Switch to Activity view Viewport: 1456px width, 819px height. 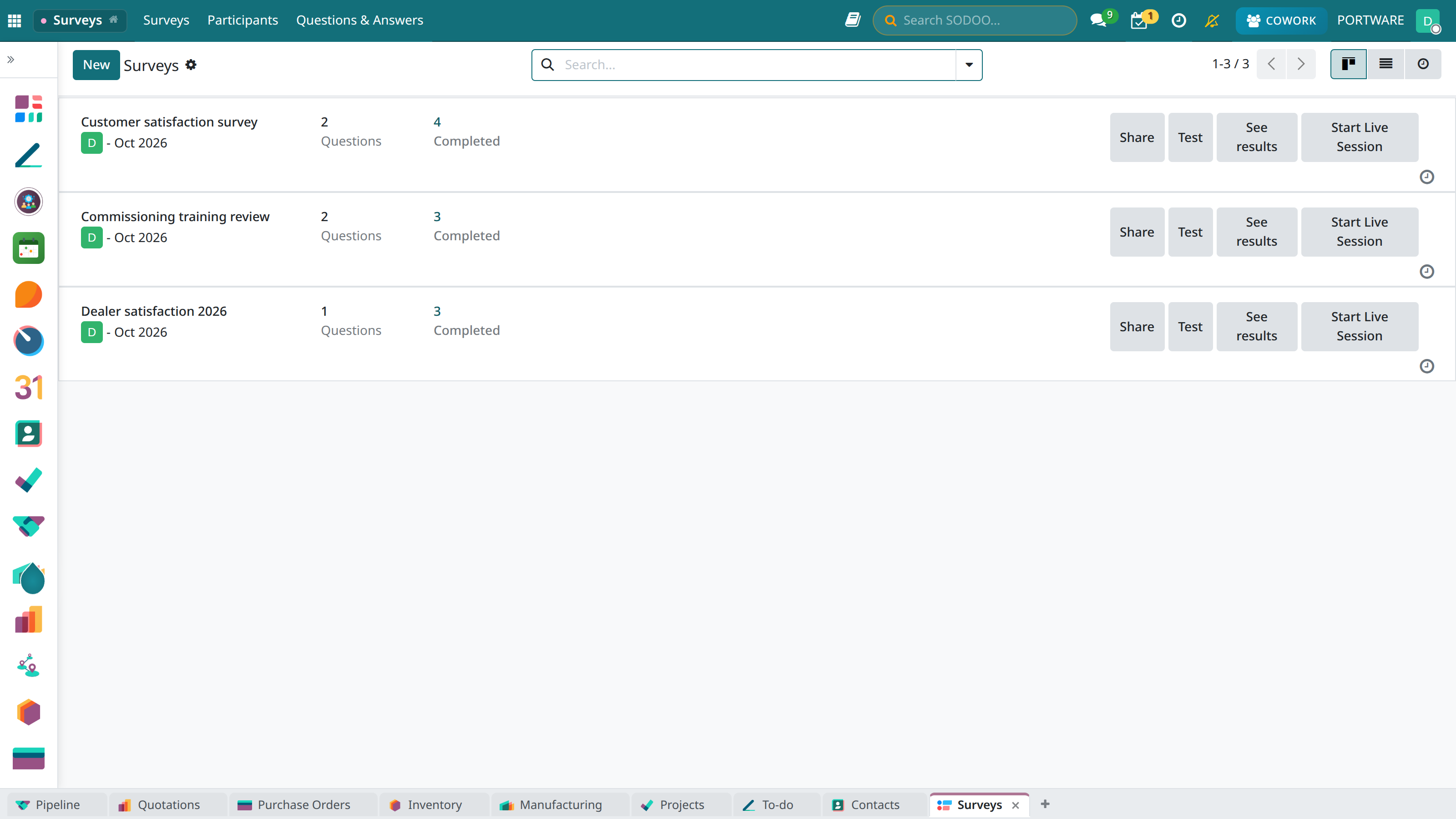[1423, 64]
